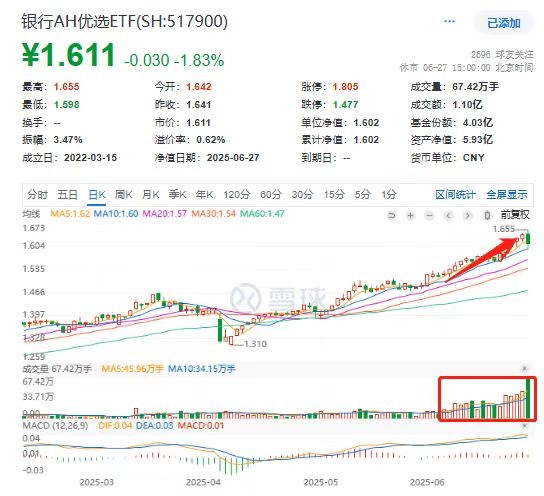The height and width of the screenshot is (496, 544).
Task: Click the 均线 label
Action: click(31, 214)
